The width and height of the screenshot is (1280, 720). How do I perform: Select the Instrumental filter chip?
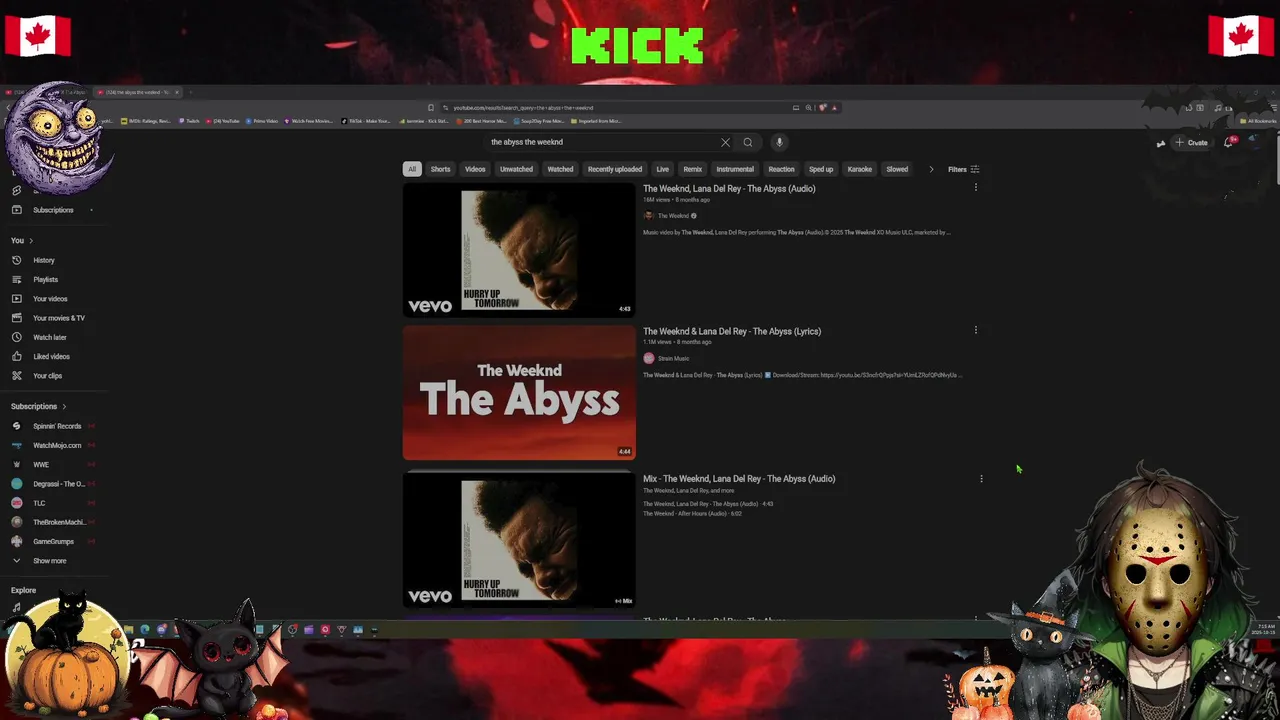click(735, 169)
